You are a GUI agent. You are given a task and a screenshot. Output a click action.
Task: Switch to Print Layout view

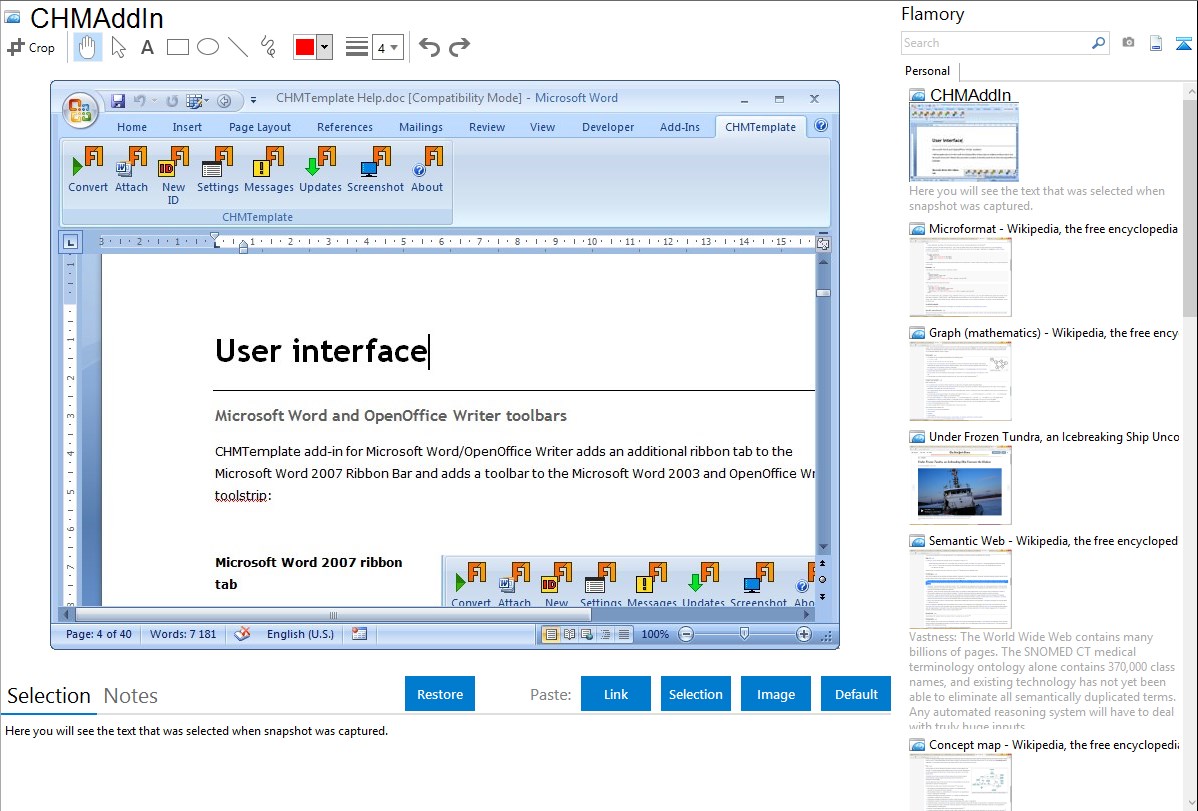point(550,634)
